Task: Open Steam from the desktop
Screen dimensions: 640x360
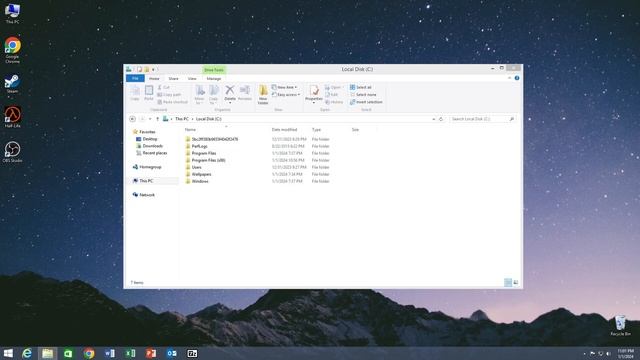Action: 12,84
